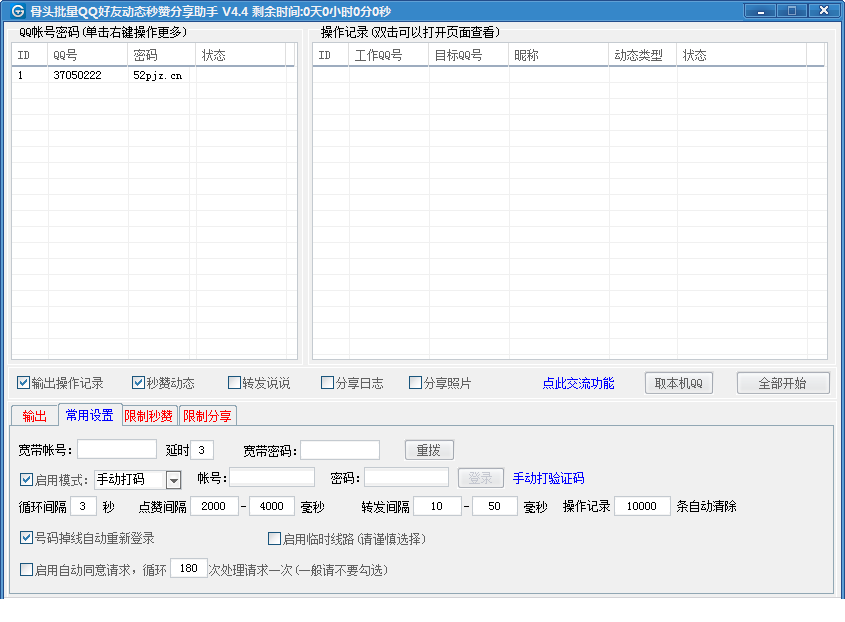Image resolution: width=845 pixels, height=622 pixels.
Task: Click the 操作记录 limit field 10000
Action: [642, 506]
